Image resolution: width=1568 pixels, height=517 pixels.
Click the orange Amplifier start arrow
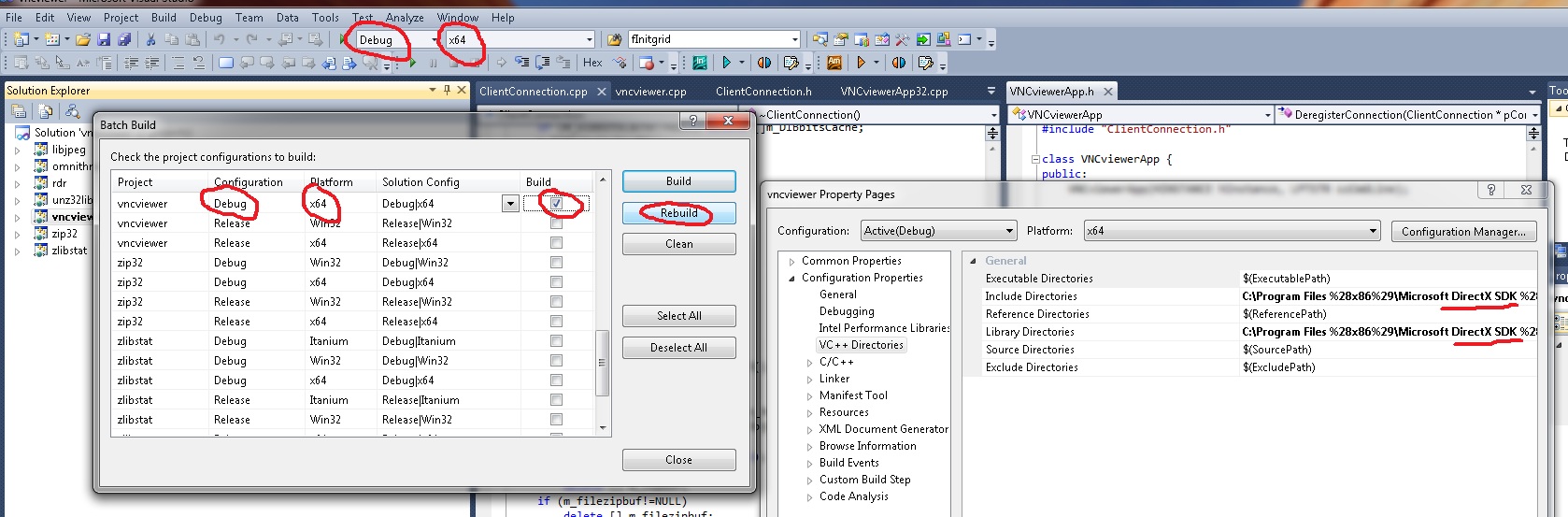click(x=862, y=63)
